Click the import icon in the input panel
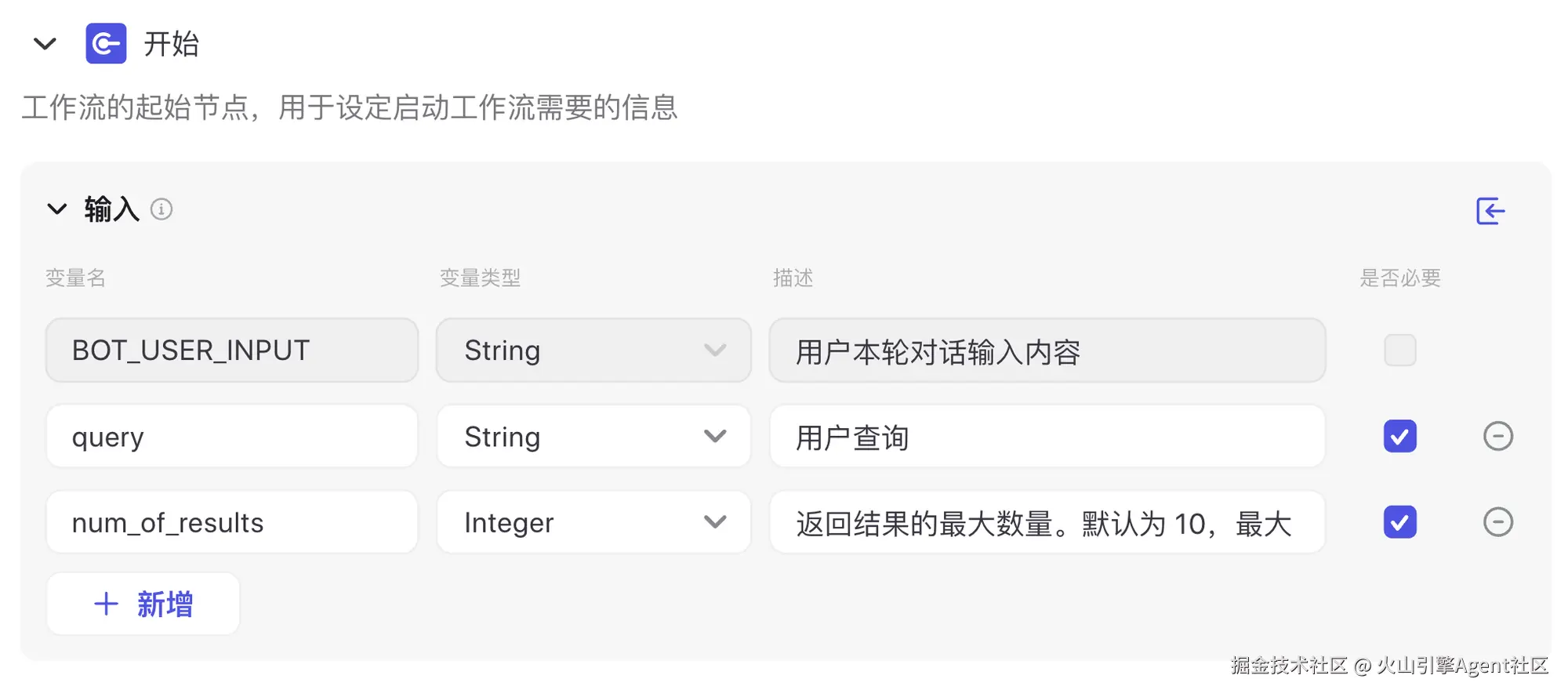 [1490, 211]
